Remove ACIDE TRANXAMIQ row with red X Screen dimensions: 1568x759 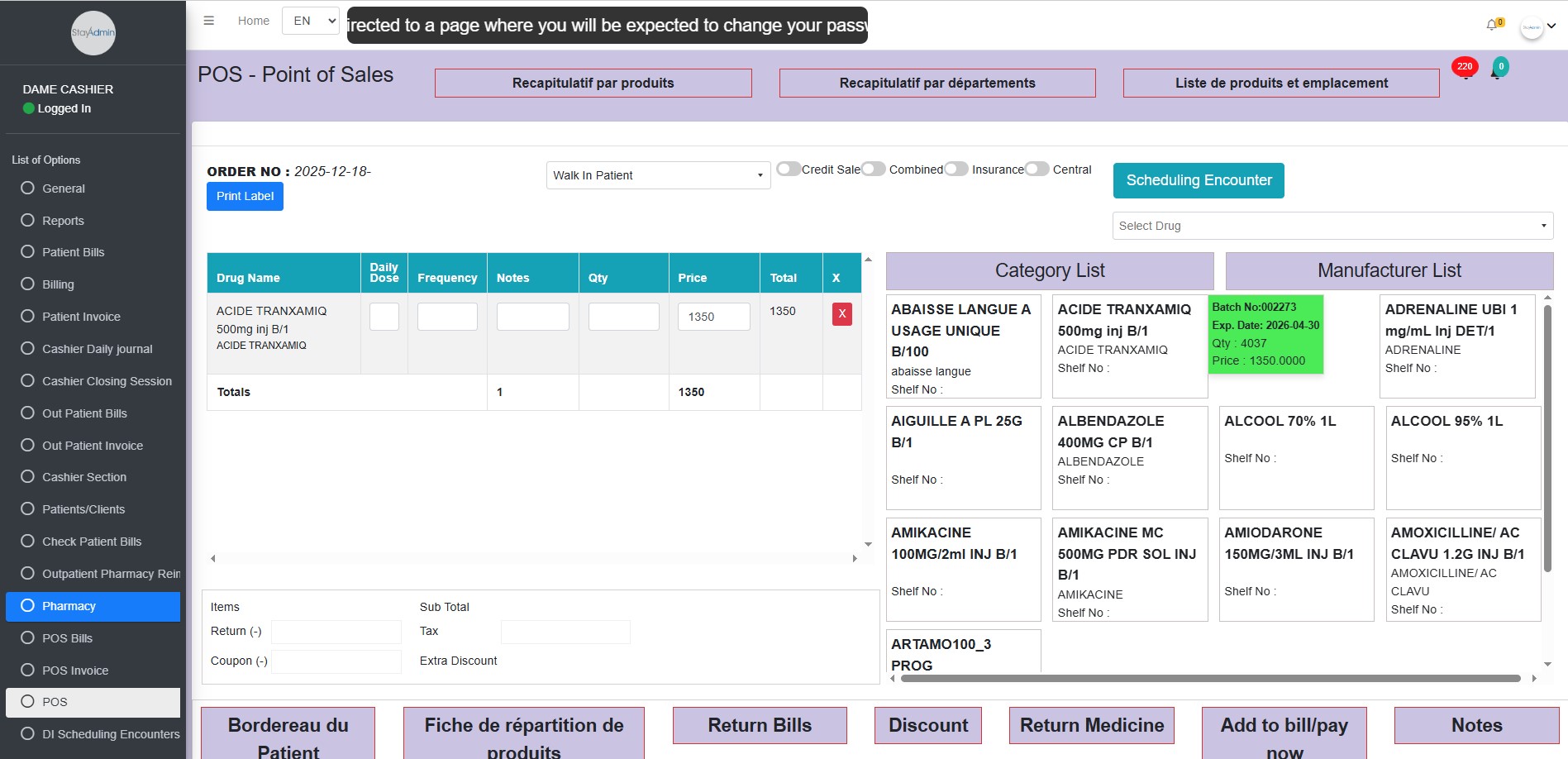pos(841,314)
